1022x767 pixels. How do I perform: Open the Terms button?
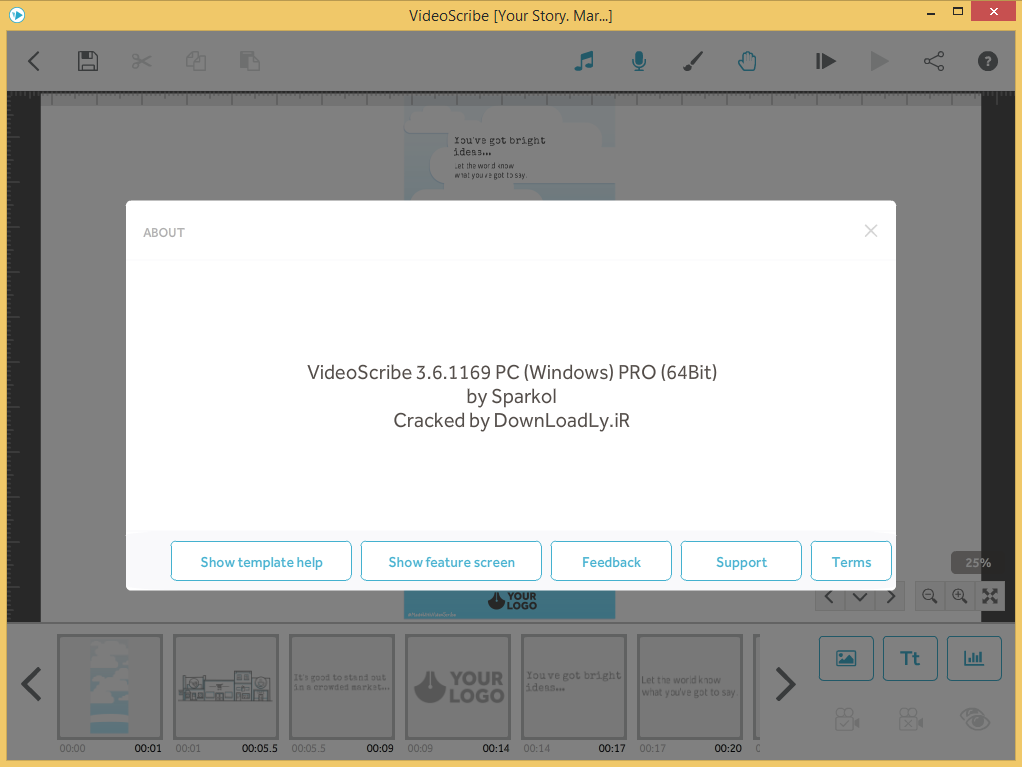coord(851,561)
